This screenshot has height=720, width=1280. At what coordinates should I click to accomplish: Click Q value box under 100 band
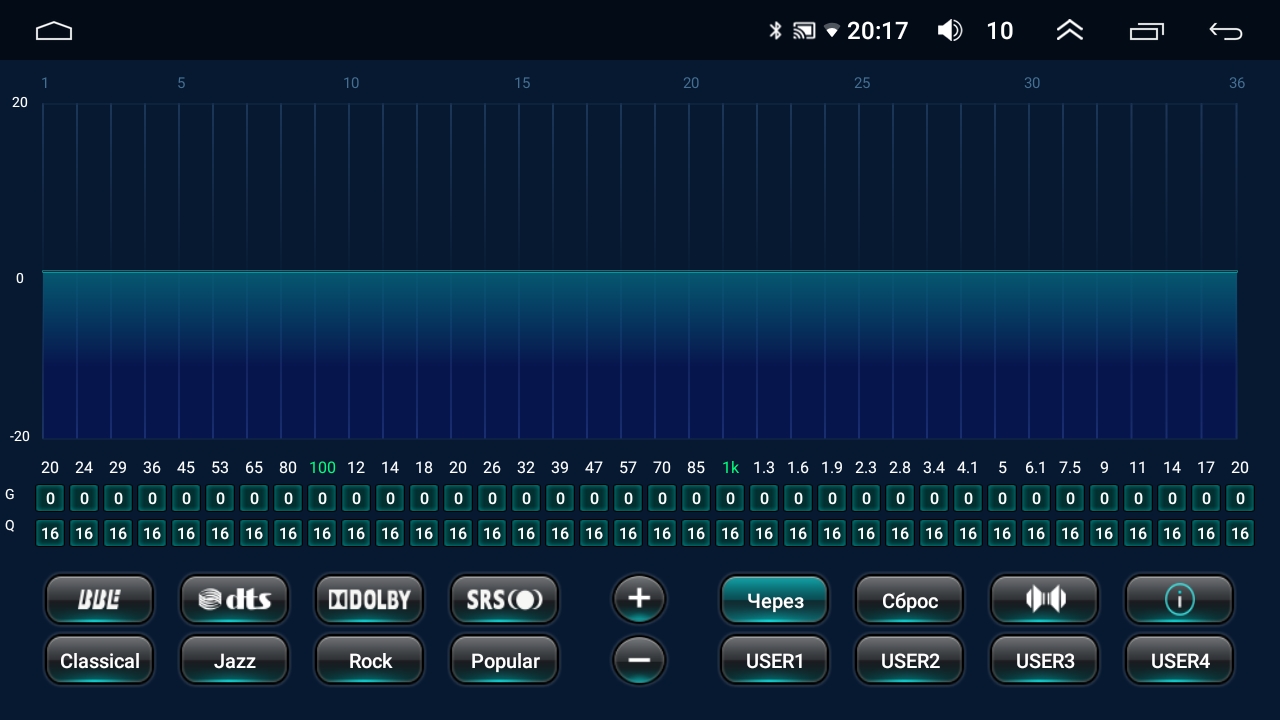pos(322,533)
